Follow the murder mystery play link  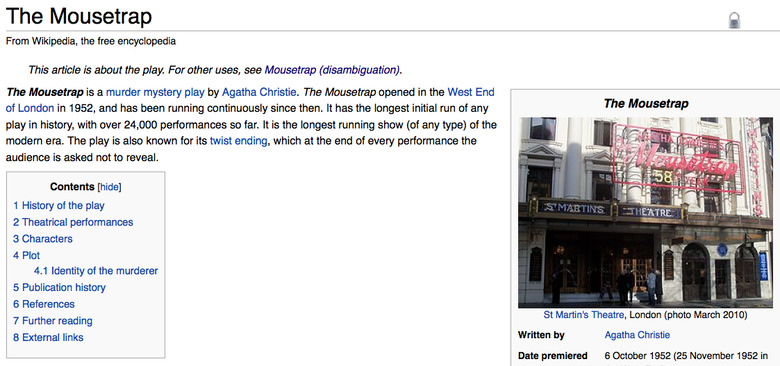point(155,92)
